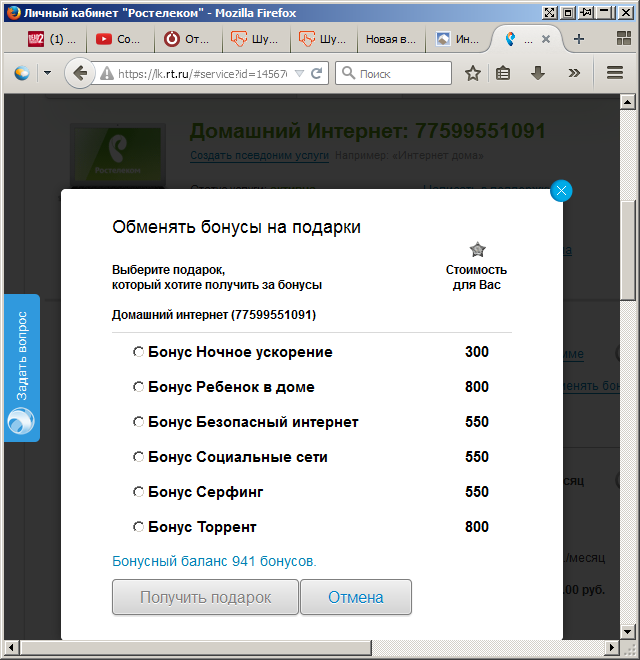640x660 pixels.
Task: Select the Бонус Ночное ускорение radio button
Action: [x=139, y=352]
